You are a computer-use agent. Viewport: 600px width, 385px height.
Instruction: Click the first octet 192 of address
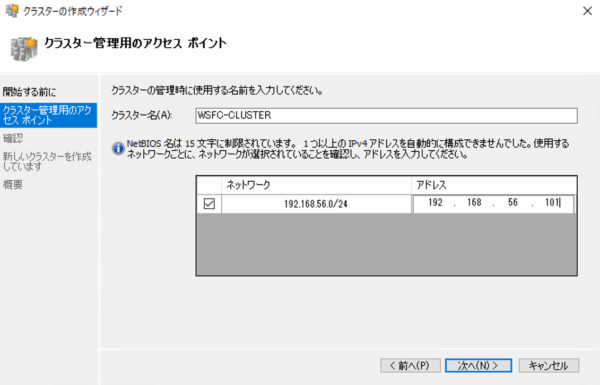click(x=435, y=203)
